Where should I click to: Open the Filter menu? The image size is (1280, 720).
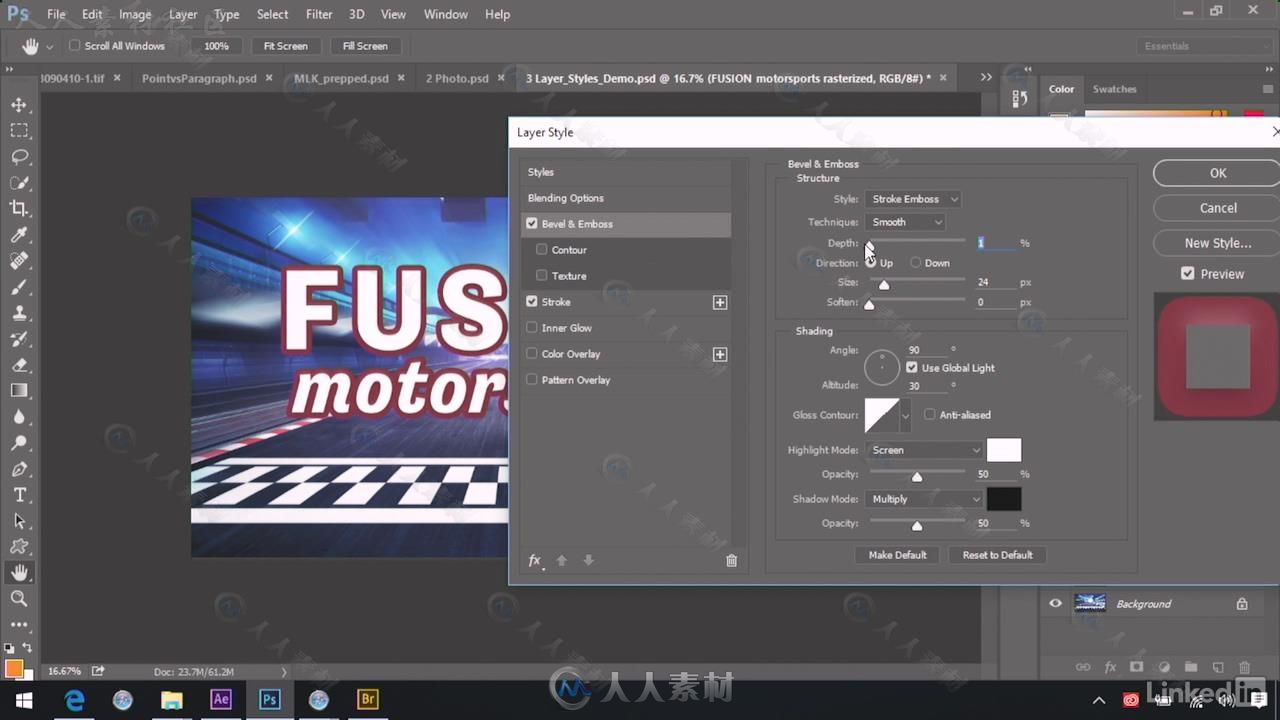pyautogui.click(x=319, y=14)
